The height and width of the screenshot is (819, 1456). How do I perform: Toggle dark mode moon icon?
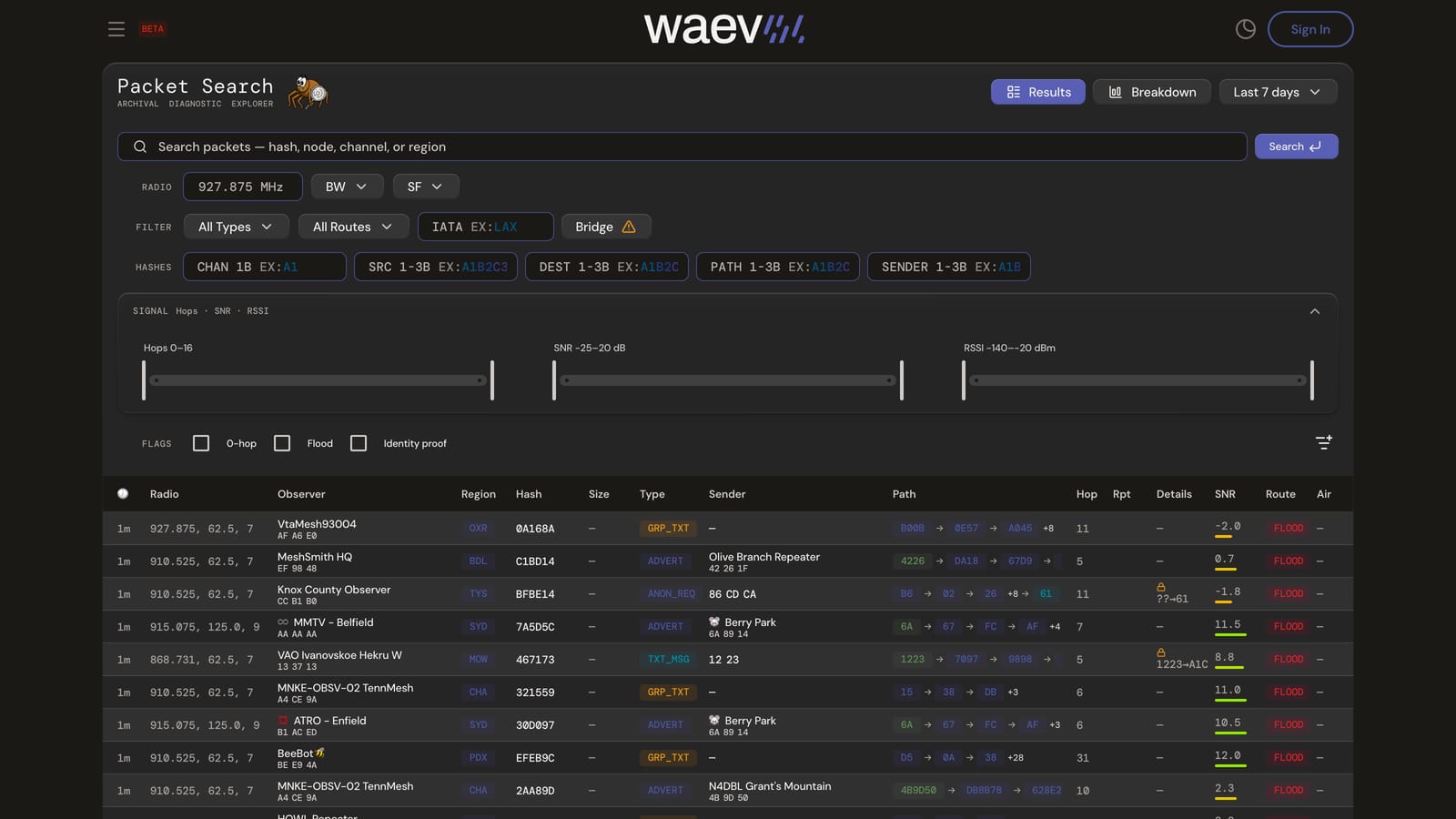click(x=1245, y=29)
